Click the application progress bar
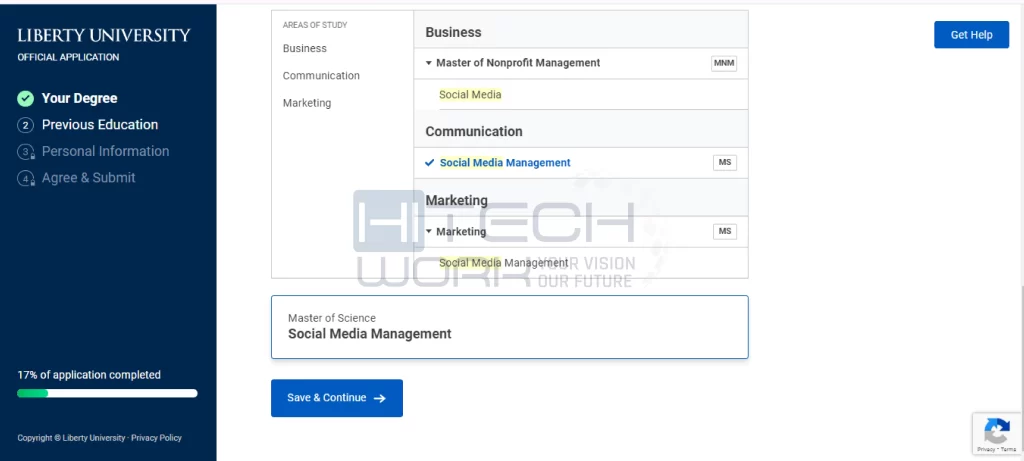Image resolution: width=1024 pixels, height=461 pixels. tap(107, 394)
